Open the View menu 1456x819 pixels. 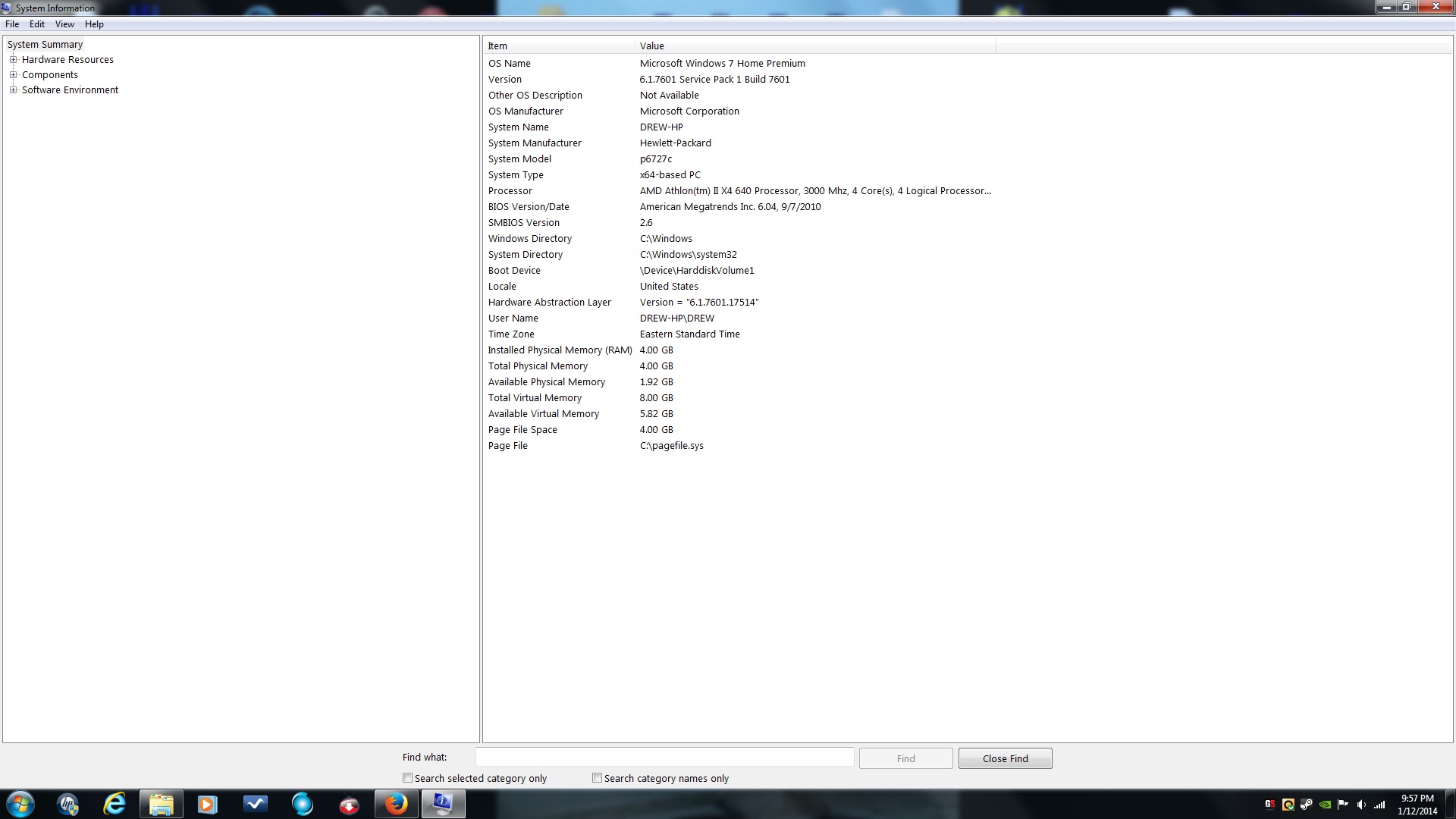[64, 24]
